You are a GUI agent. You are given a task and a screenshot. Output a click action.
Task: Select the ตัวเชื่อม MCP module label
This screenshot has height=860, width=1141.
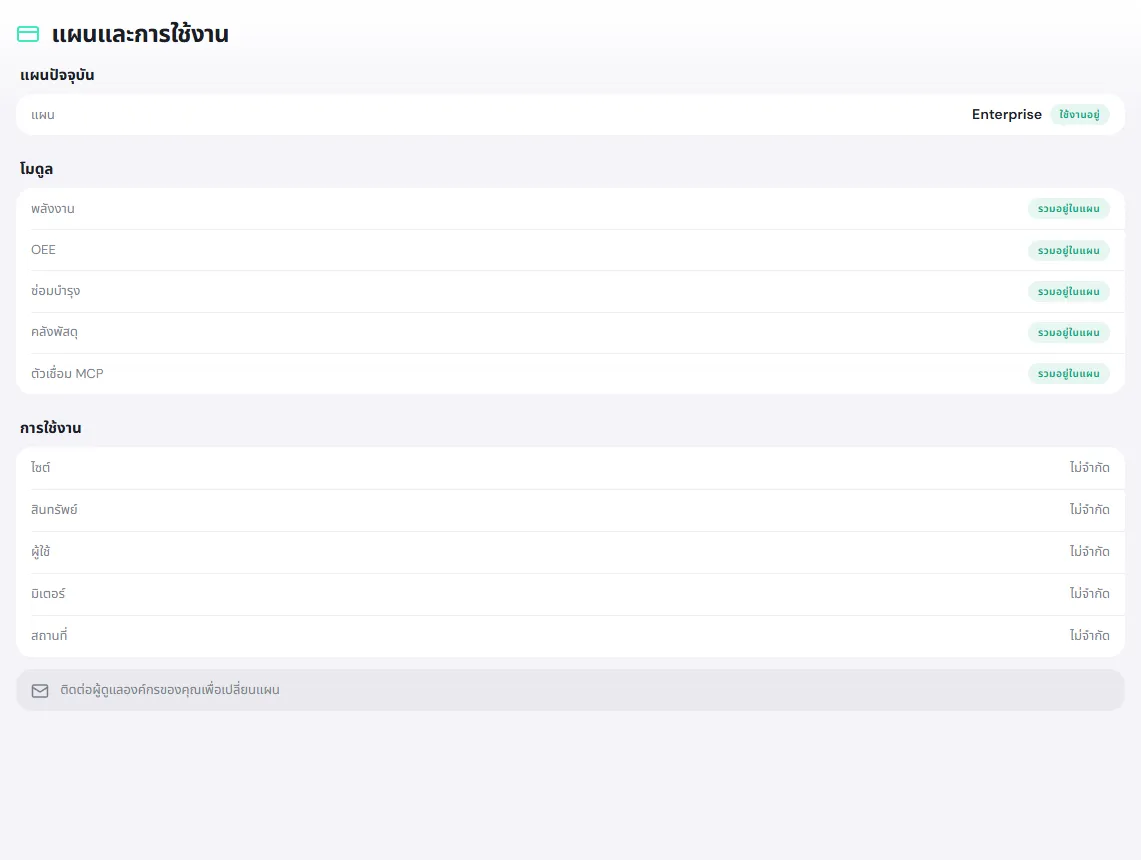coord(67,373)
